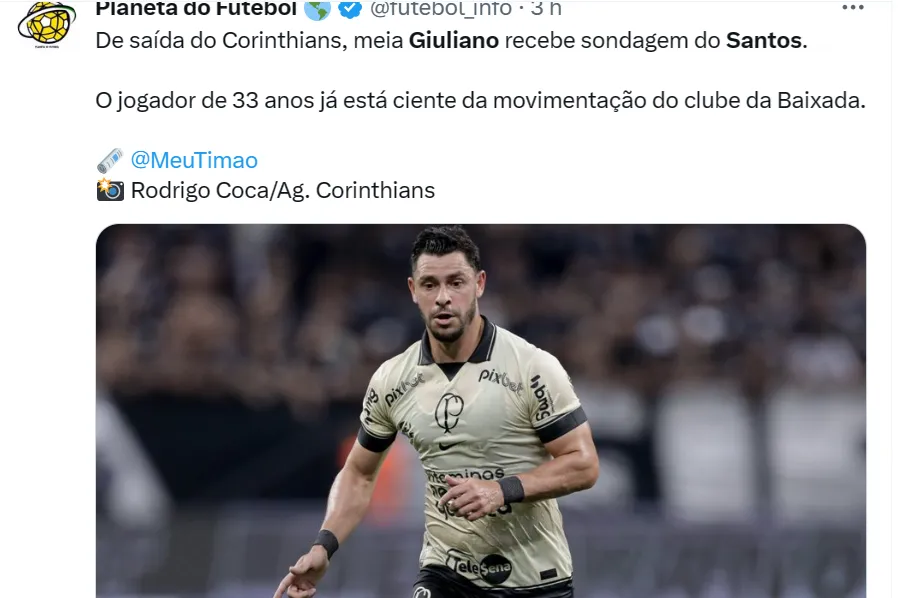908x598 pixels.
Task: Click the pixbet sponsor logo on the chest
Action: (x=500, y=381)
